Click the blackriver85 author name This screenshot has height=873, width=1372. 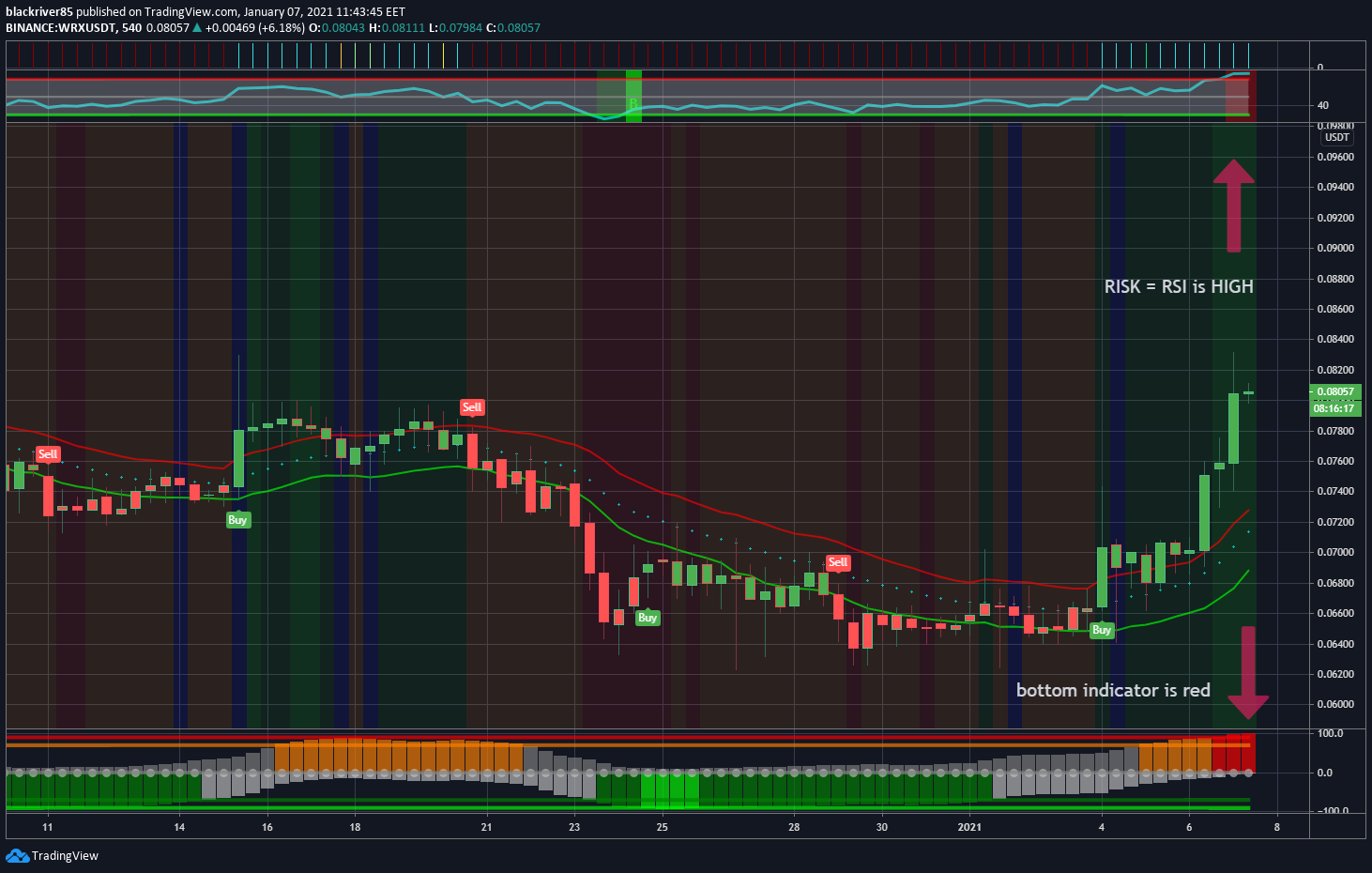(39, 12)
